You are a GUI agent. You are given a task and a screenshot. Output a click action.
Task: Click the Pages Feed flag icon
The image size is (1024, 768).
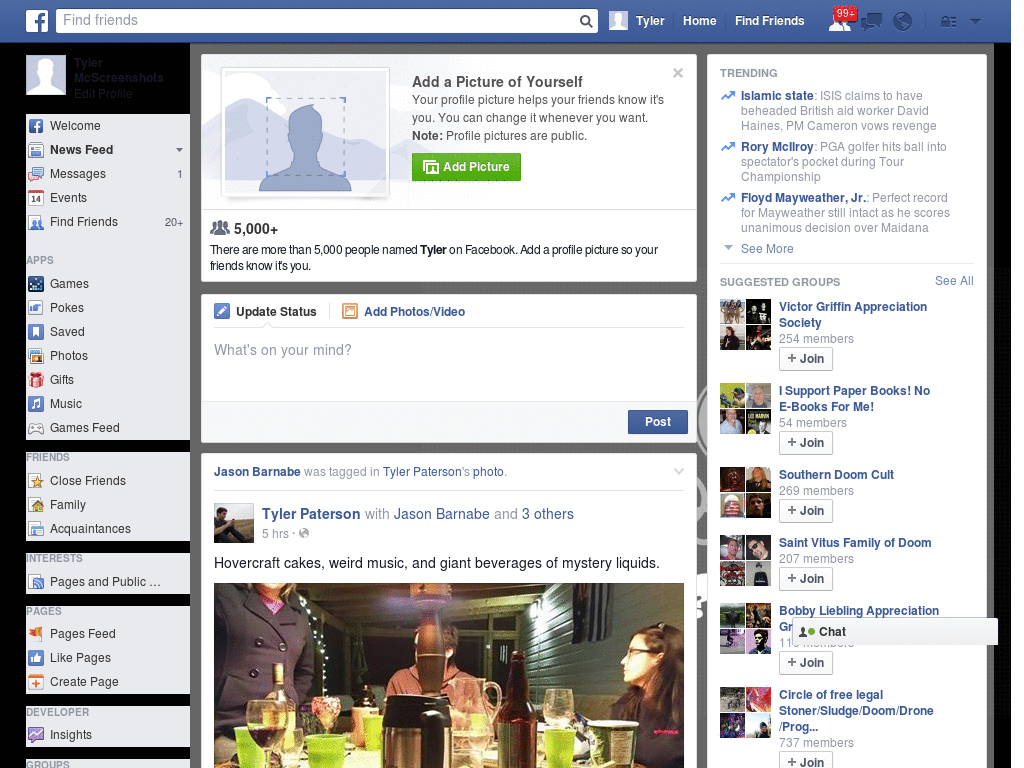pyautogui.click(x=36, y=633)
